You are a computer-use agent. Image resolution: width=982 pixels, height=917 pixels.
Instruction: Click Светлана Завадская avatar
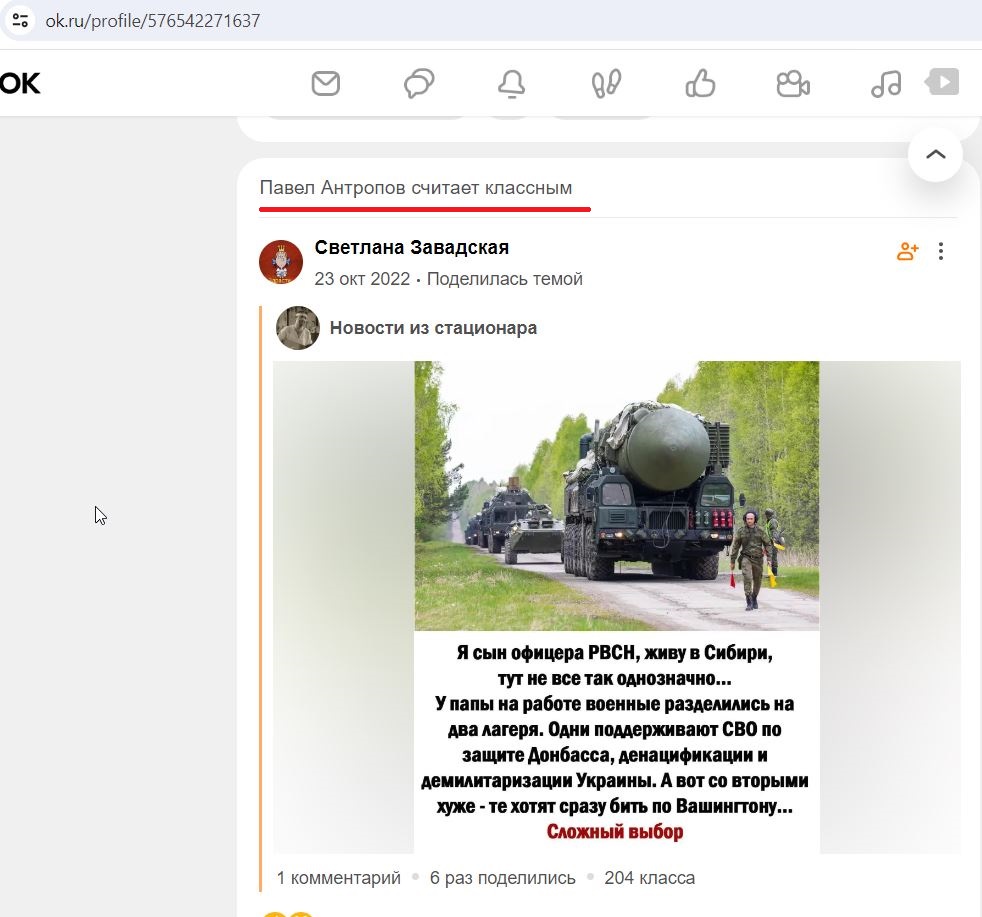point(281,262)
